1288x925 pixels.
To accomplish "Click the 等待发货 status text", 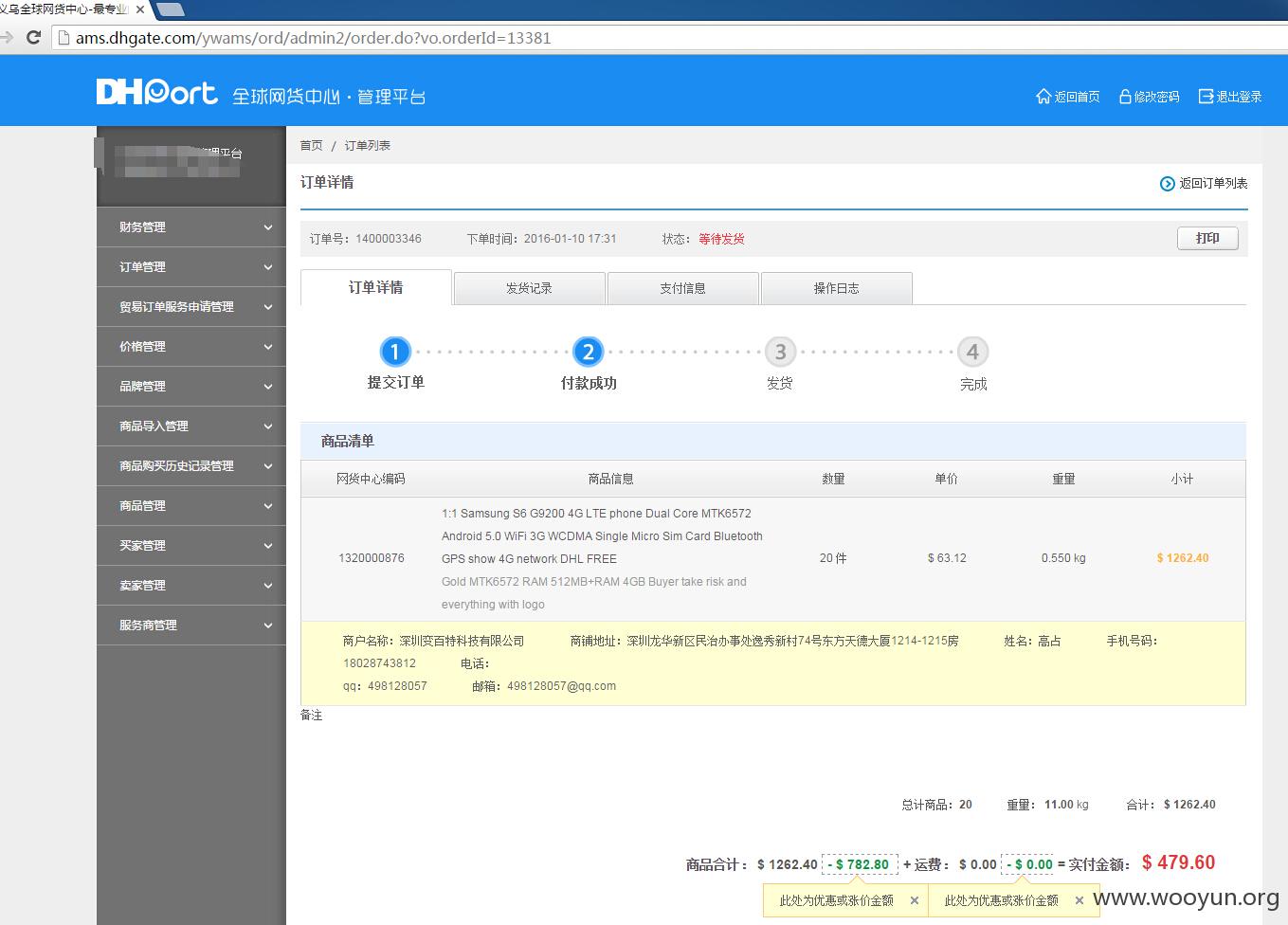I will pyautogui.click(x=721, y=239).
